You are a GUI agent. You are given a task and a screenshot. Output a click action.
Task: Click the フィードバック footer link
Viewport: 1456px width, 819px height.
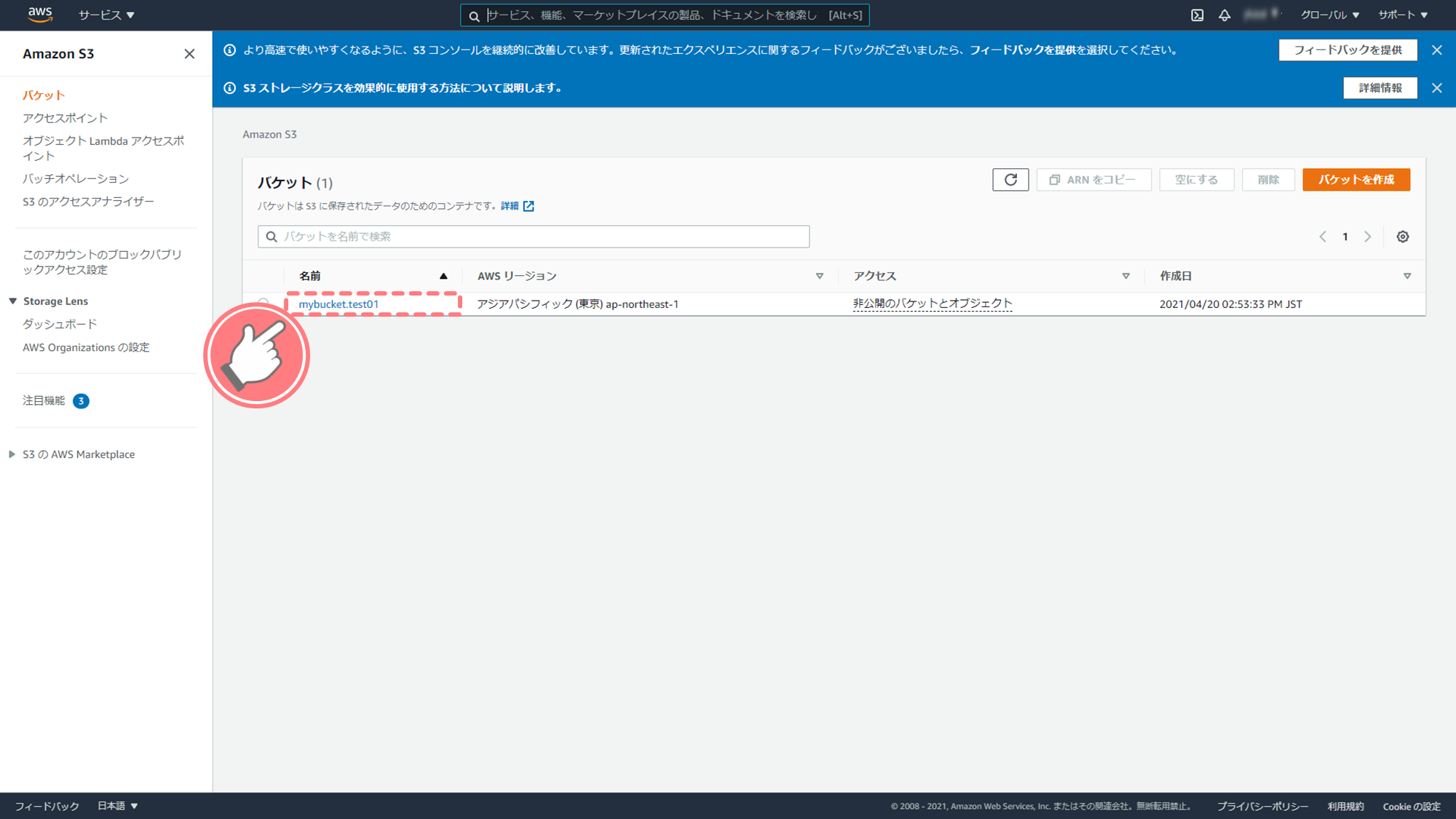[x=47, y=806]
